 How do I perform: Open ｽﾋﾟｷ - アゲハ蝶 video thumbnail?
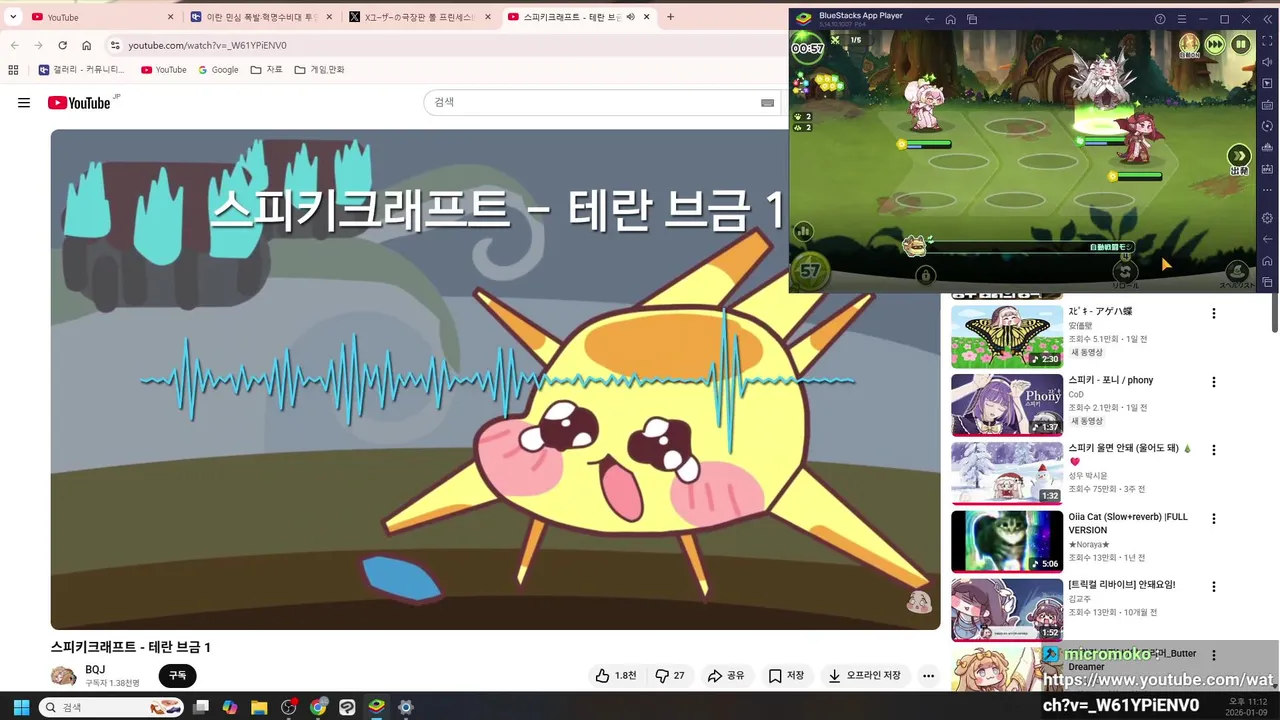tap(1007, 337)
